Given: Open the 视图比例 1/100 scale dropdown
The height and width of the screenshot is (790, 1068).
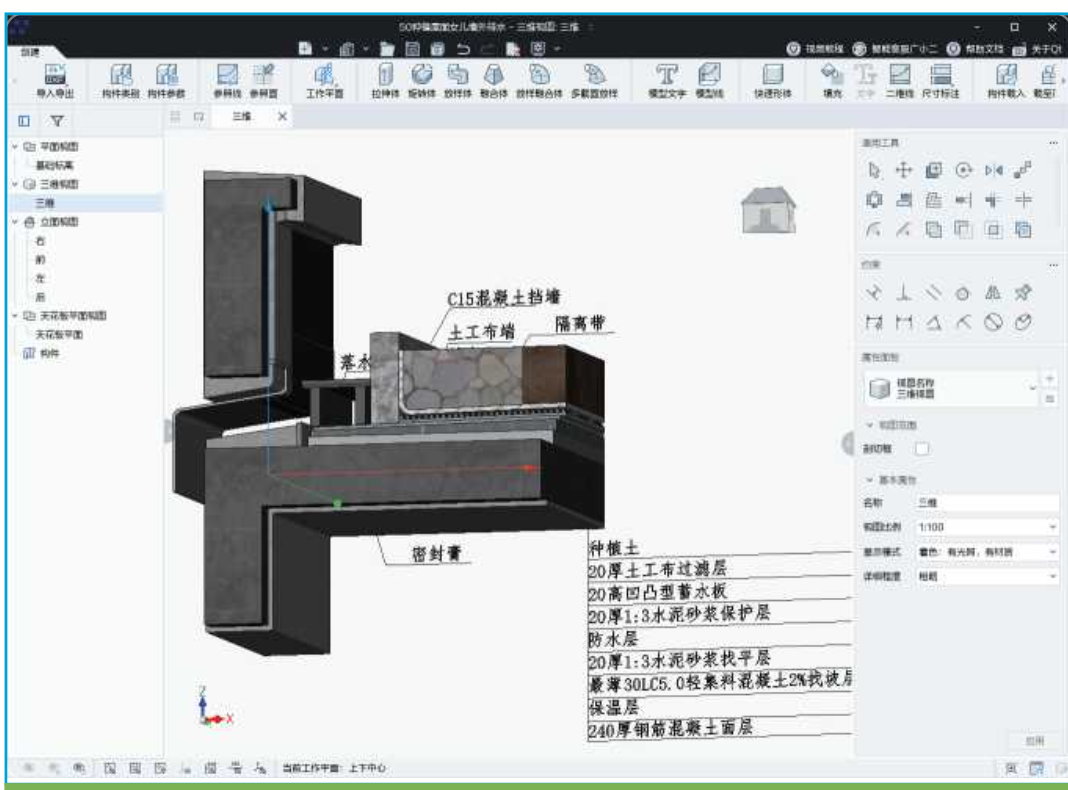Looking at the screenshot, I should 986,526.
